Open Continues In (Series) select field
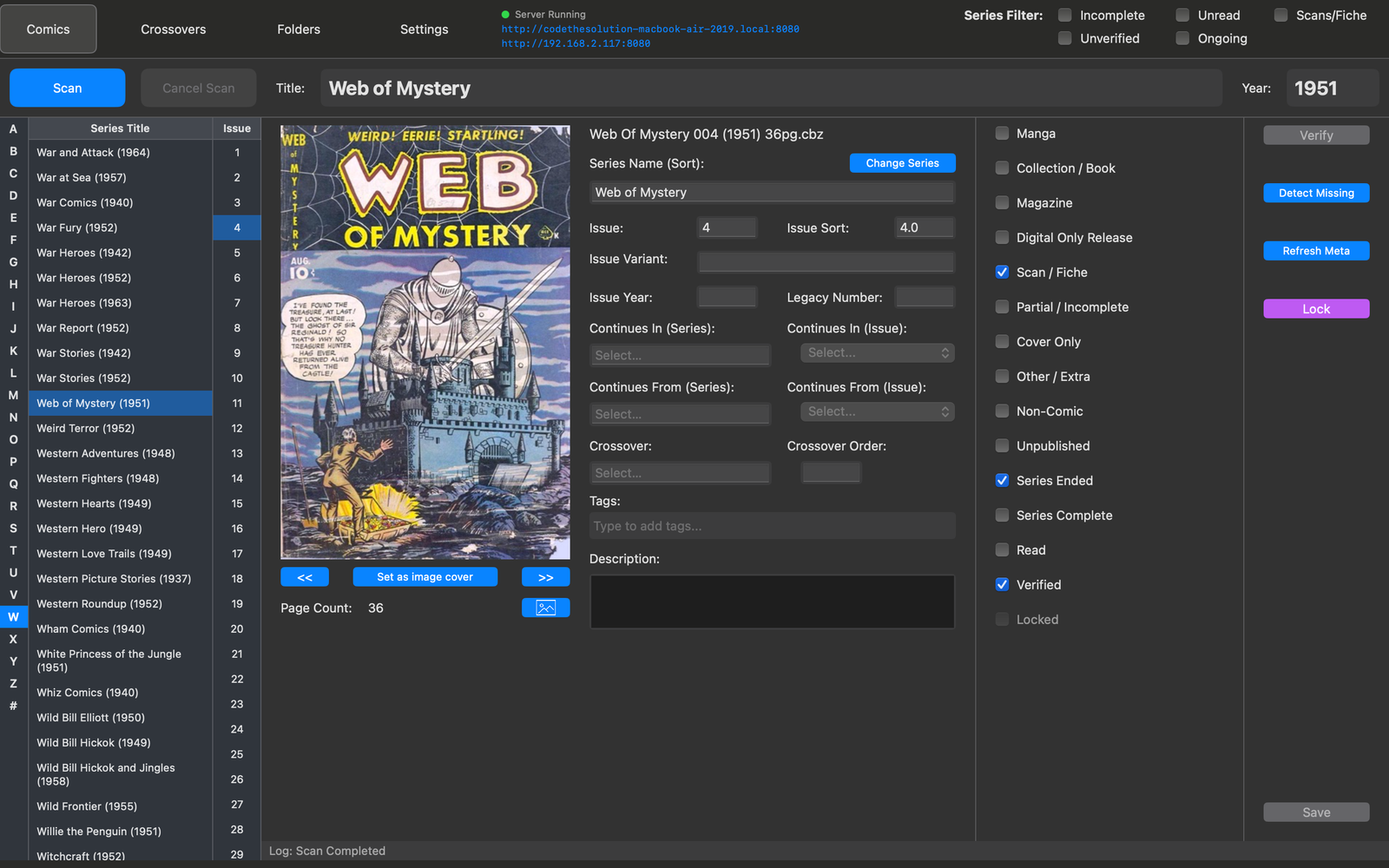This screenshot has height=868, width=1389. (679, 355)
